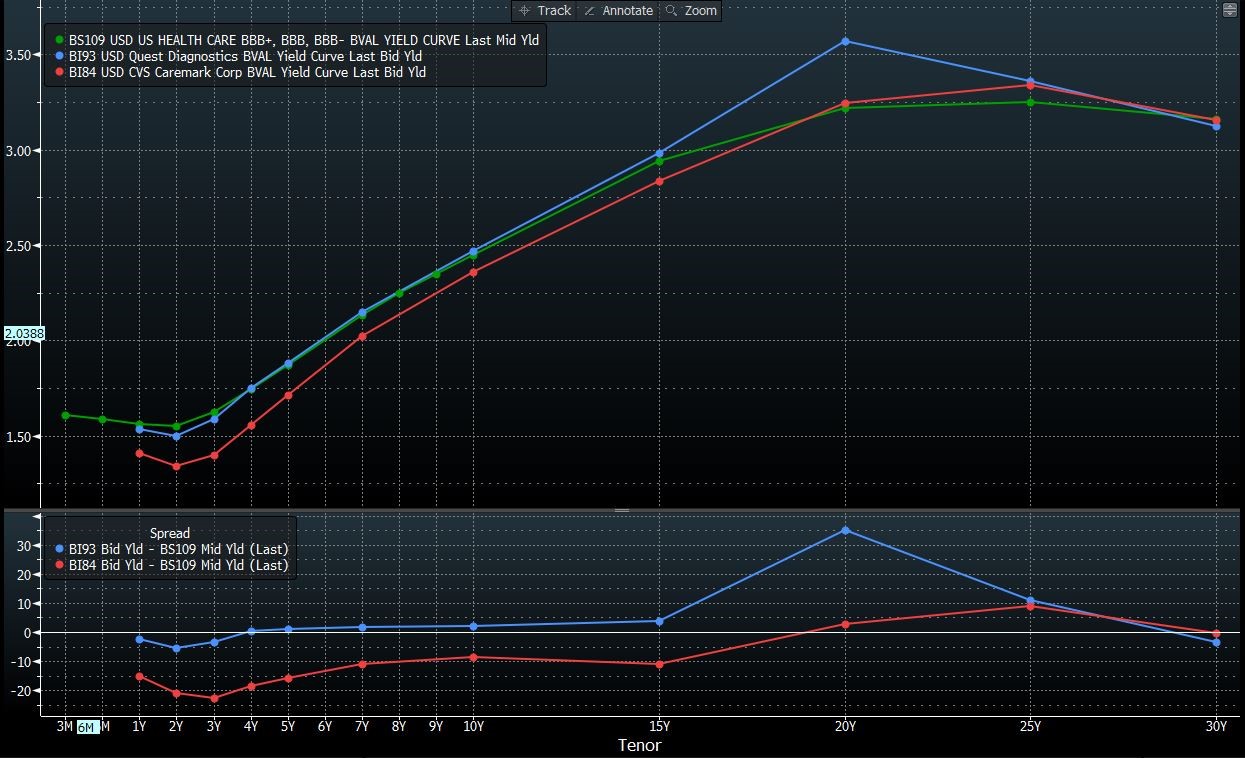1245x758 pixels.
Task: Click the panel resize icon at top right
Action: tap(1230, 10)
